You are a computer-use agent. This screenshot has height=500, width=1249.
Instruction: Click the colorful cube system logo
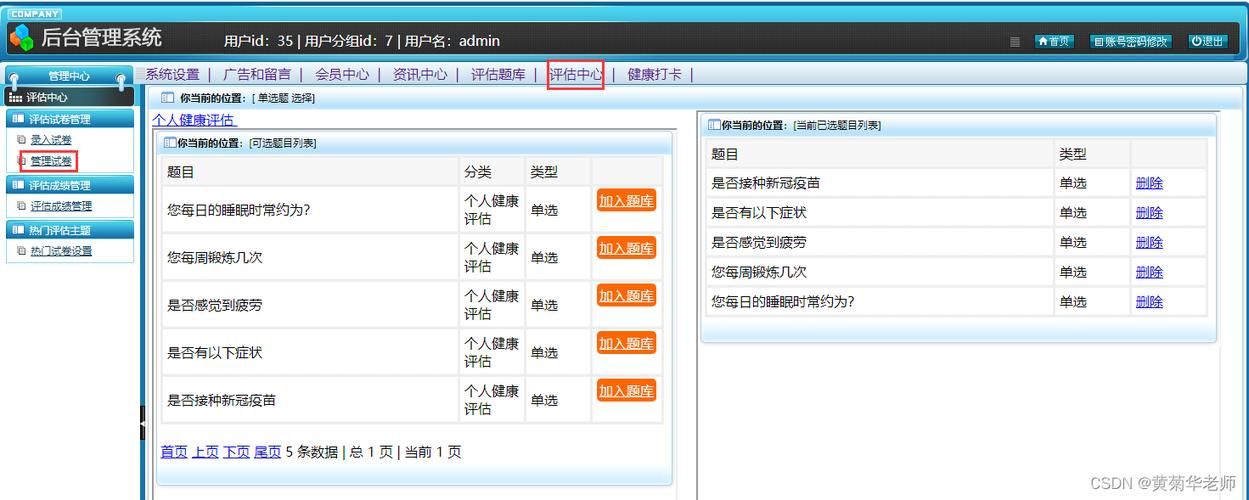click(20, 38)
